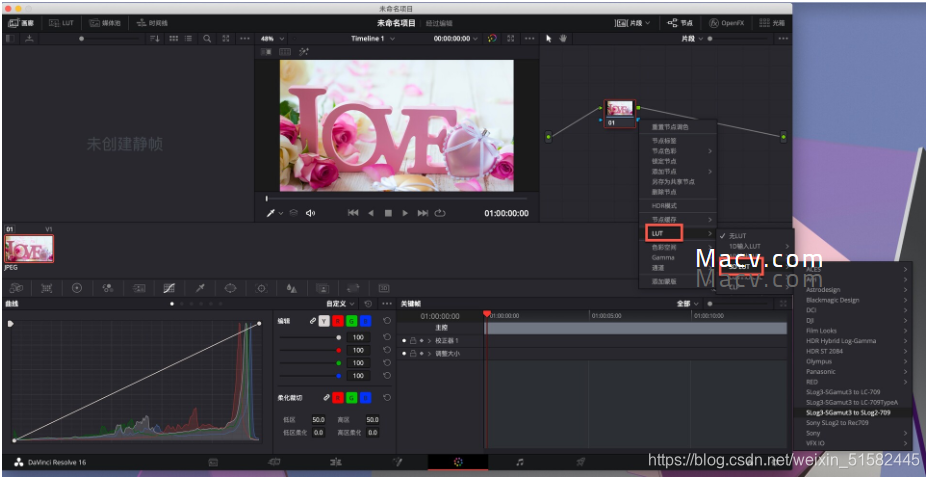Open the Power Window palette icon
This screenshot has height=479, width=930.
(x=231, y=288)
